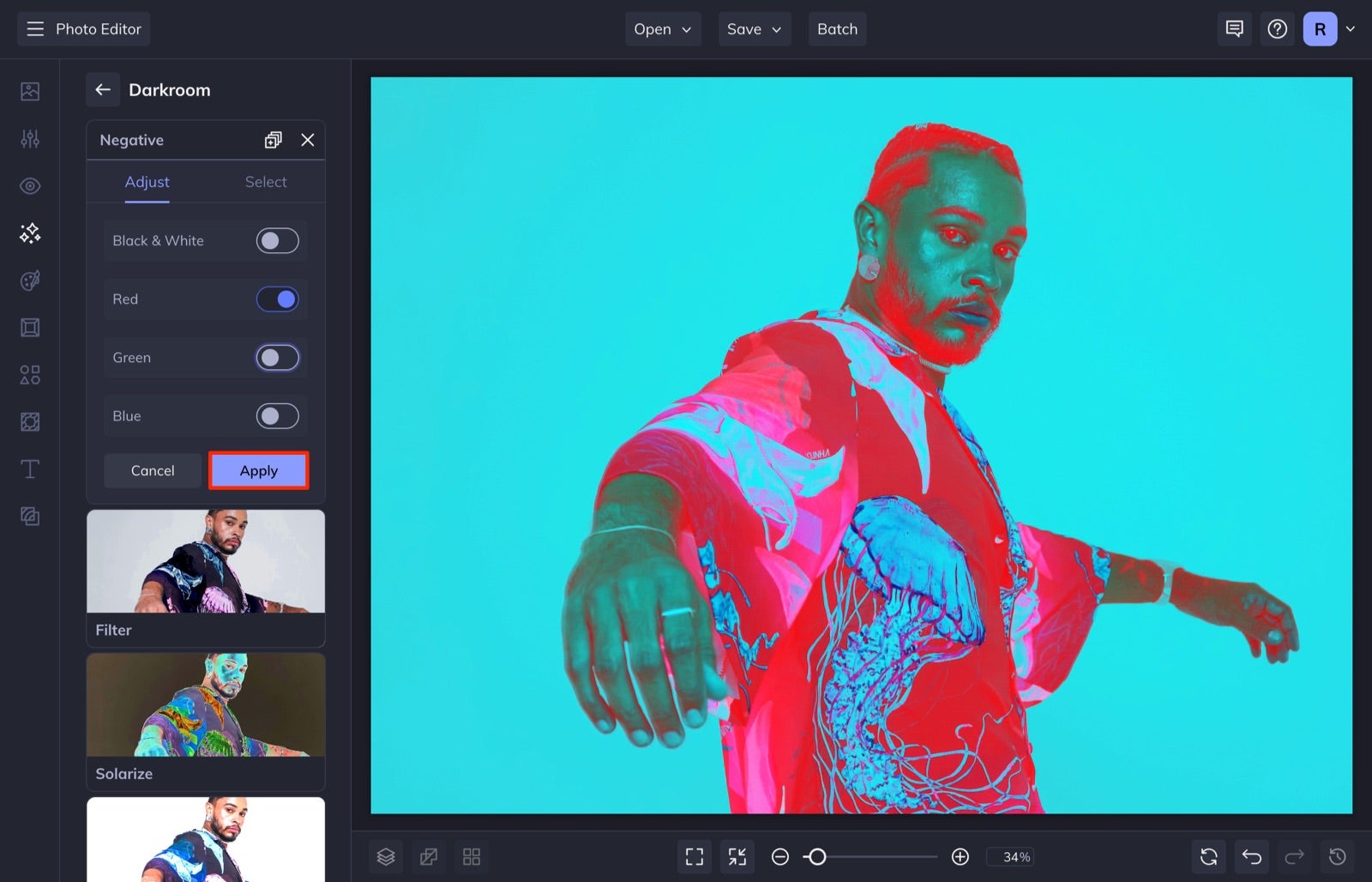
Task: Apply the Negative effect
Action: click(x=258, y=470)
